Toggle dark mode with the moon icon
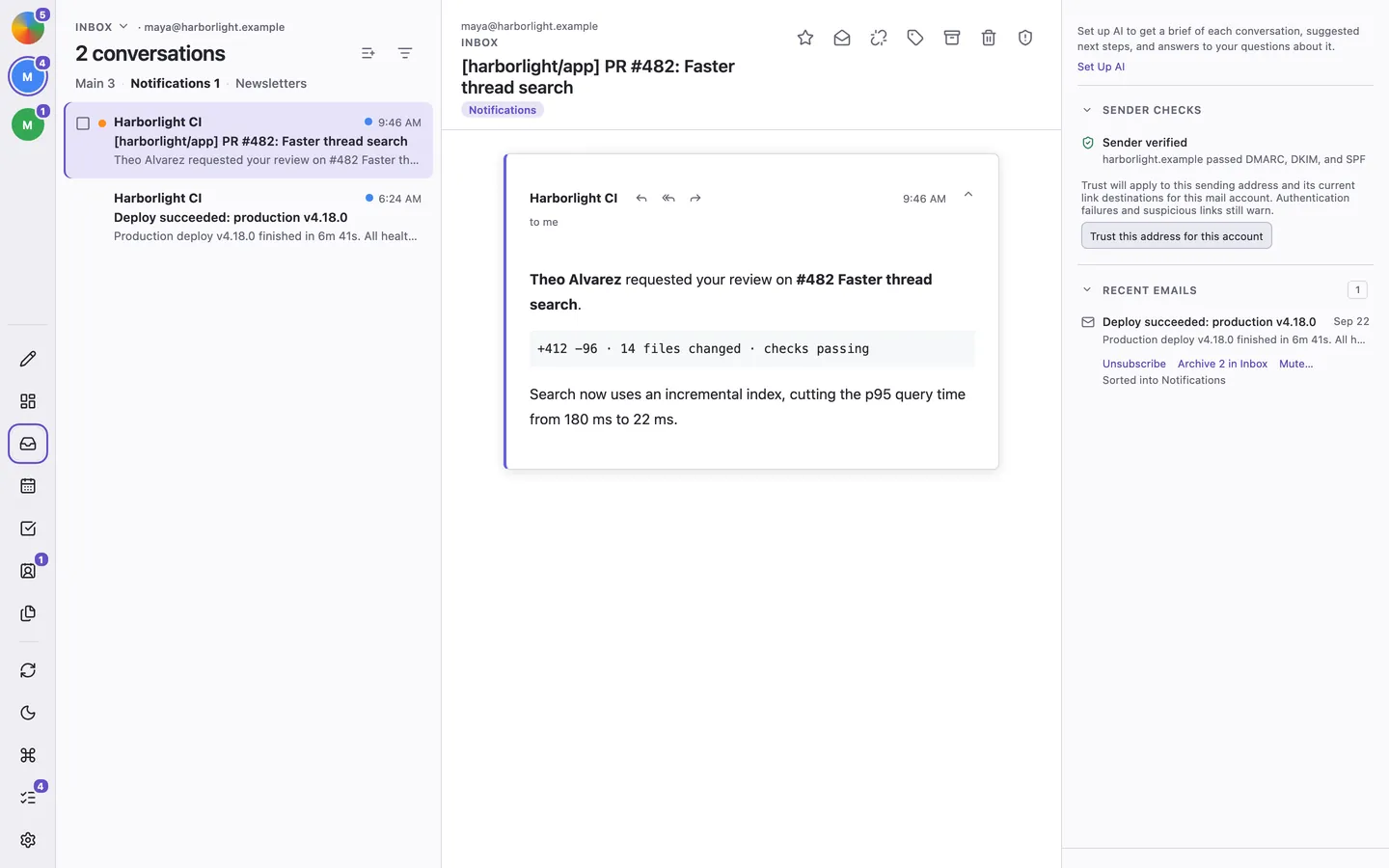 click(x=28, y=713)
